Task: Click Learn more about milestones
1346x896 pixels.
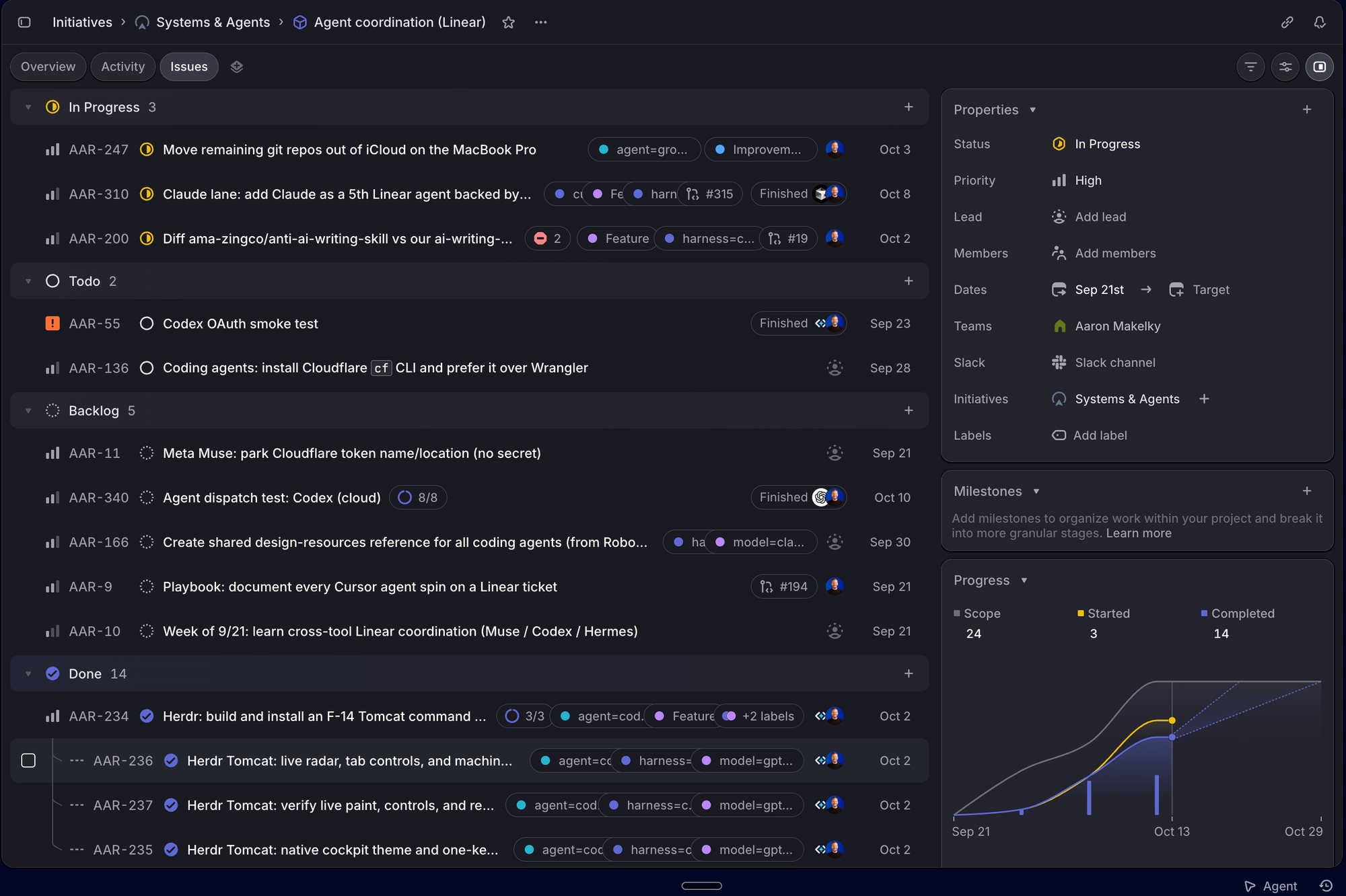Action: [x=1139, y=533]
